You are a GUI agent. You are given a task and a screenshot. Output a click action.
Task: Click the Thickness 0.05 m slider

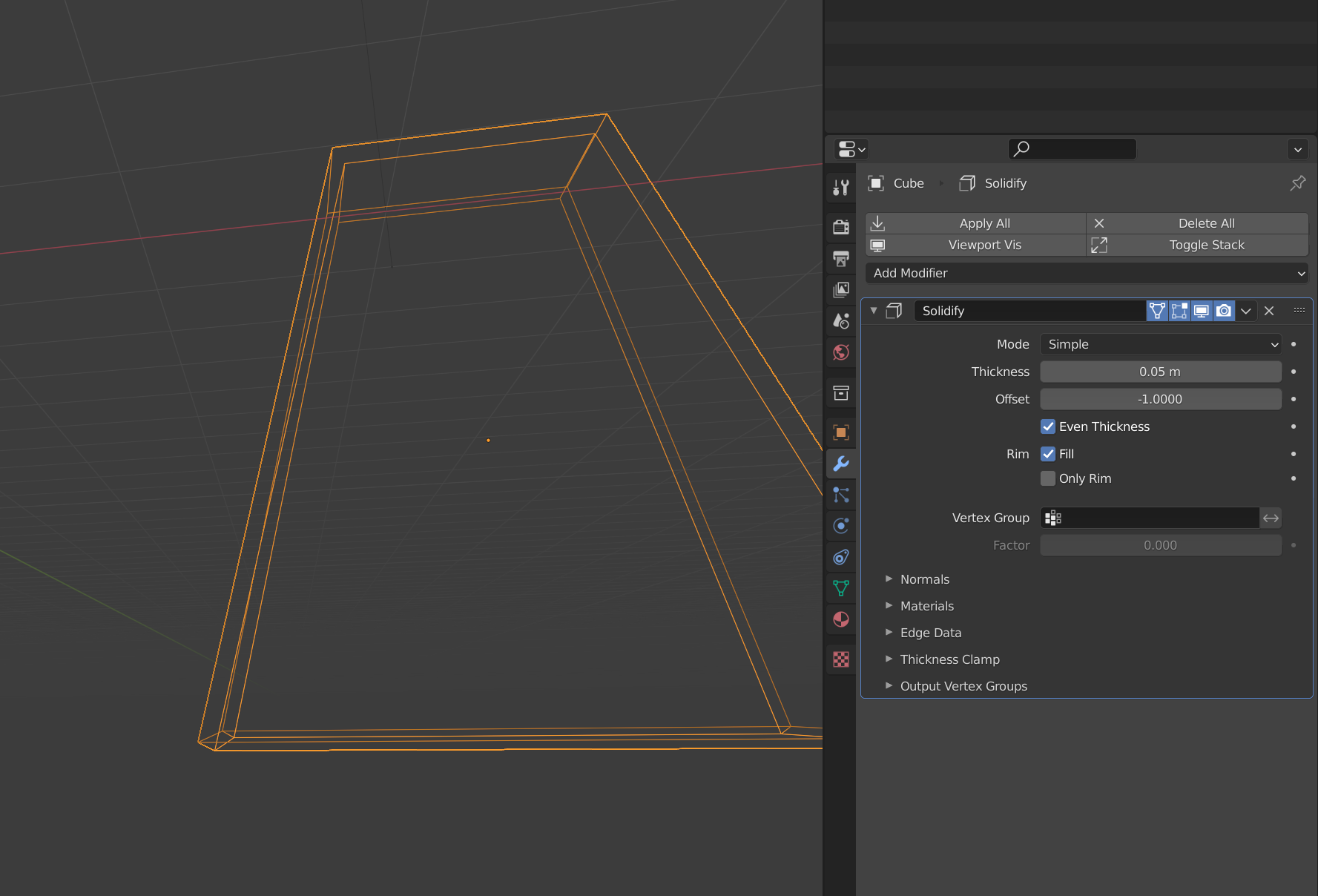[1161, 372]
